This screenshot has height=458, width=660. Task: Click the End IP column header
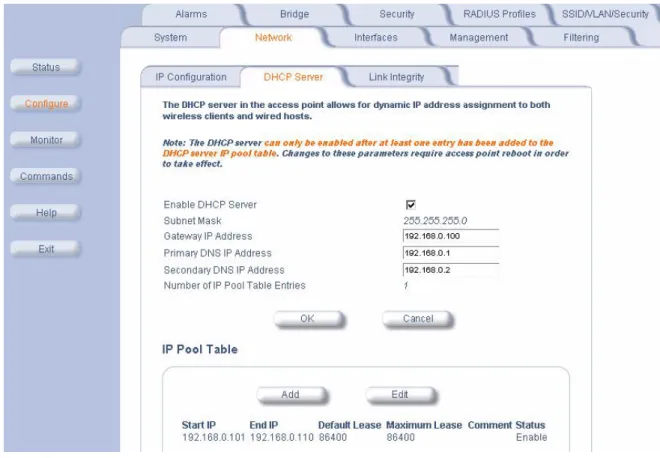pos(263,425)
